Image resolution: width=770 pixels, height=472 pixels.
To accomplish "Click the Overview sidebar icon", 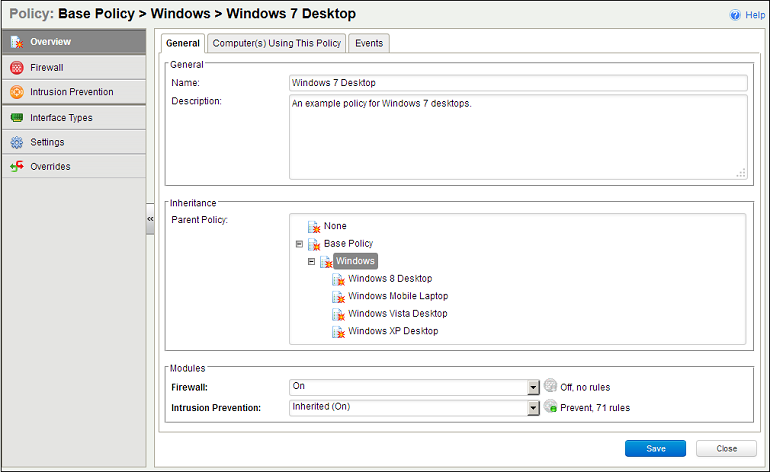I will [17, 42].
